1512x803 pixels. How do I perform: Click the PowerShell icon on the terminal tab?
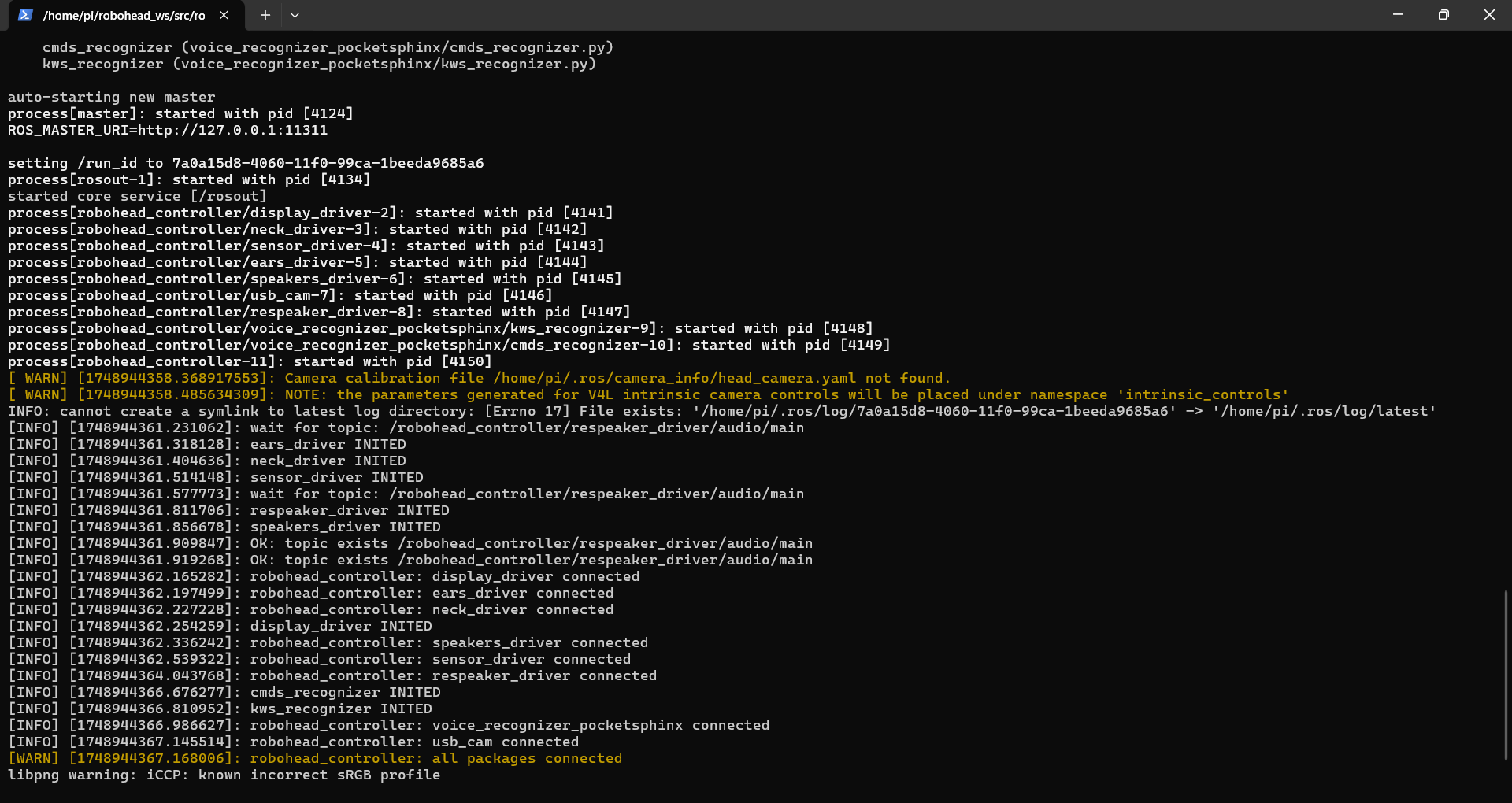pos(25,15)
